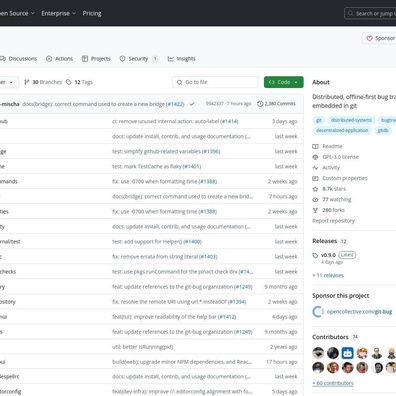
Task: Click Report repository link
Action: tap(333, 221)
